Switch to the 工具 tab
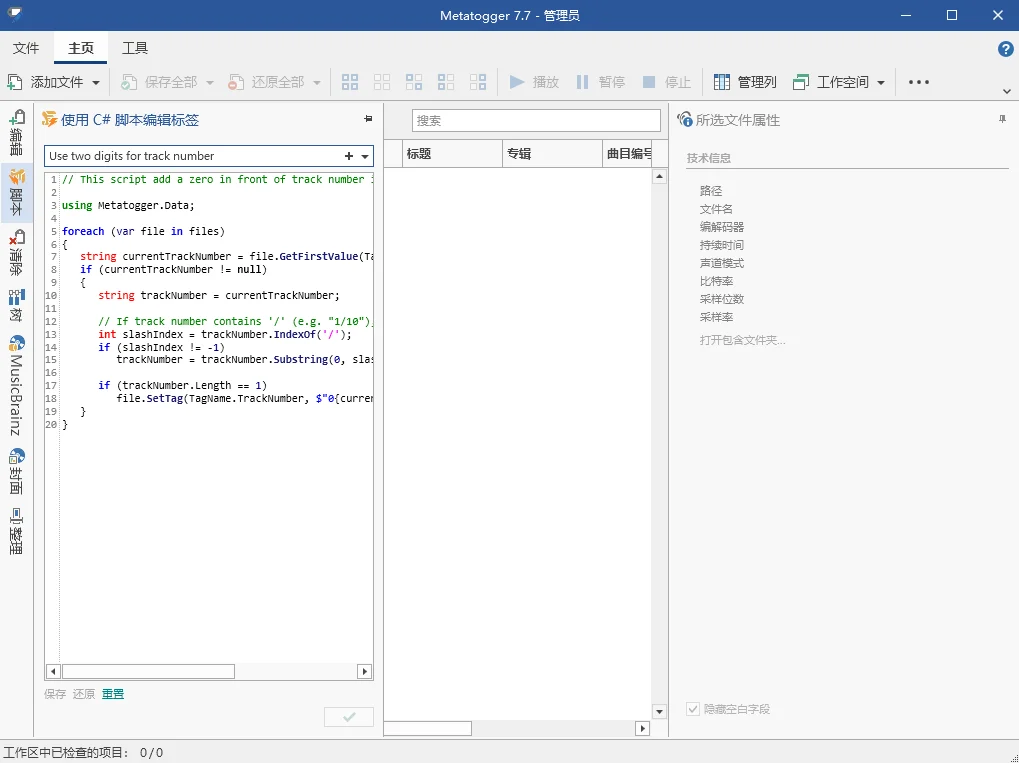This screenshot has width=1019, height=763. [x=135, y=48]
